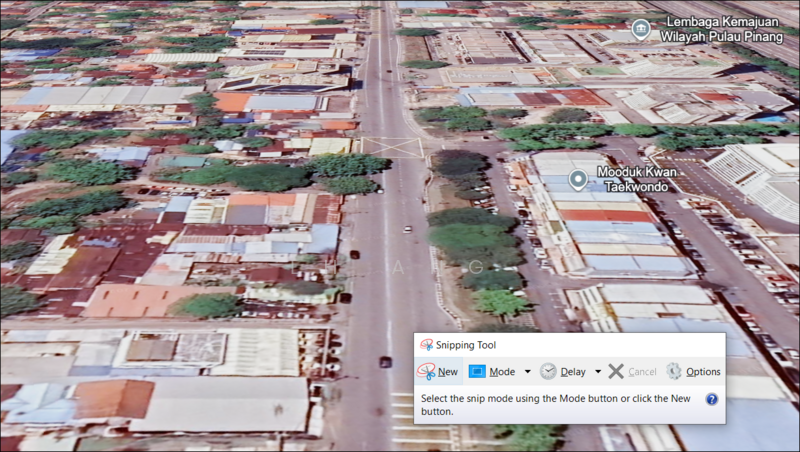The height and width of the screenshot is (452, 800).
Task: Click the Snipping Tool instruction text
Action: (x=555, y=405)
